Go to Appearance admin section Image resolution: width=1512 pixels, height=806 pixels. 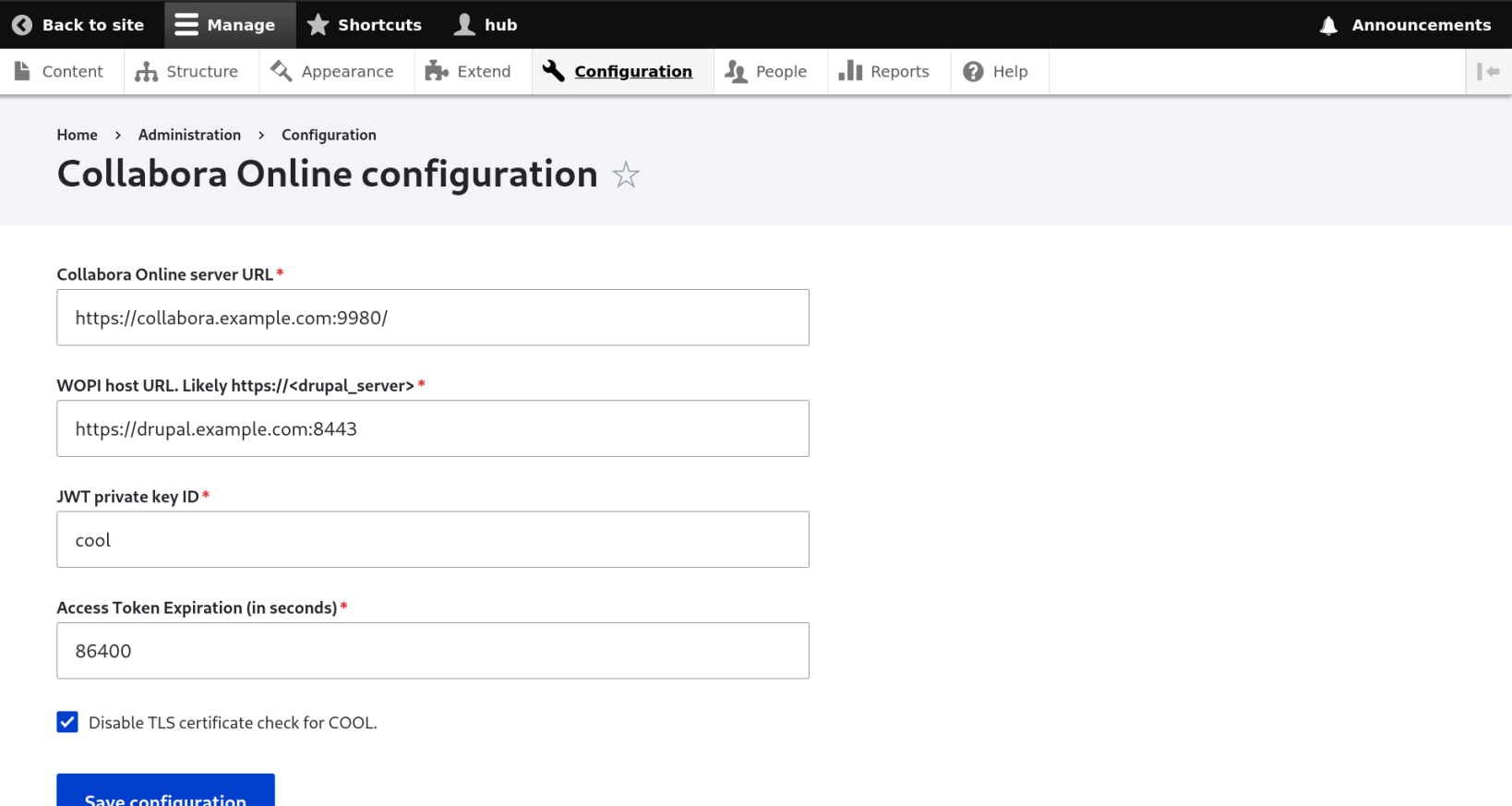(333, 72)
